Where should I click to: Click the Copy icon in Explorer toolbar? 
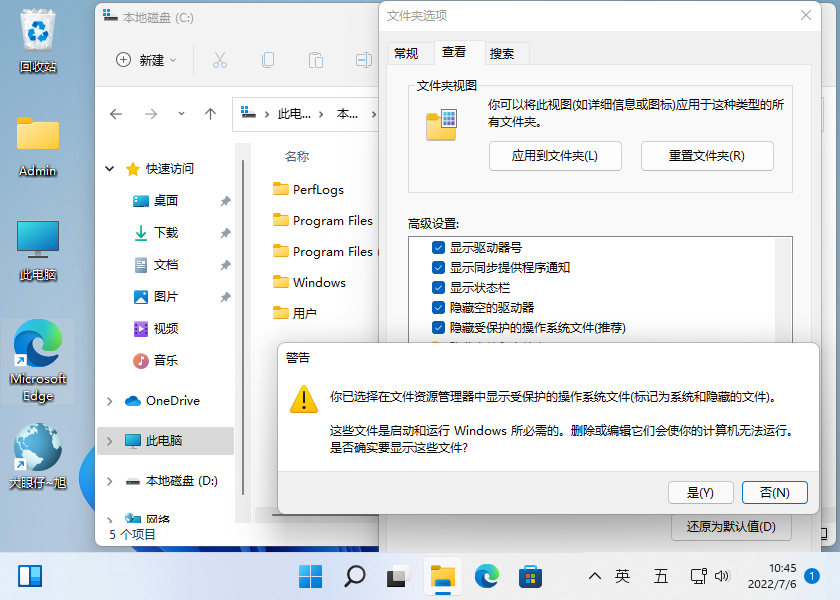(268, 60)
